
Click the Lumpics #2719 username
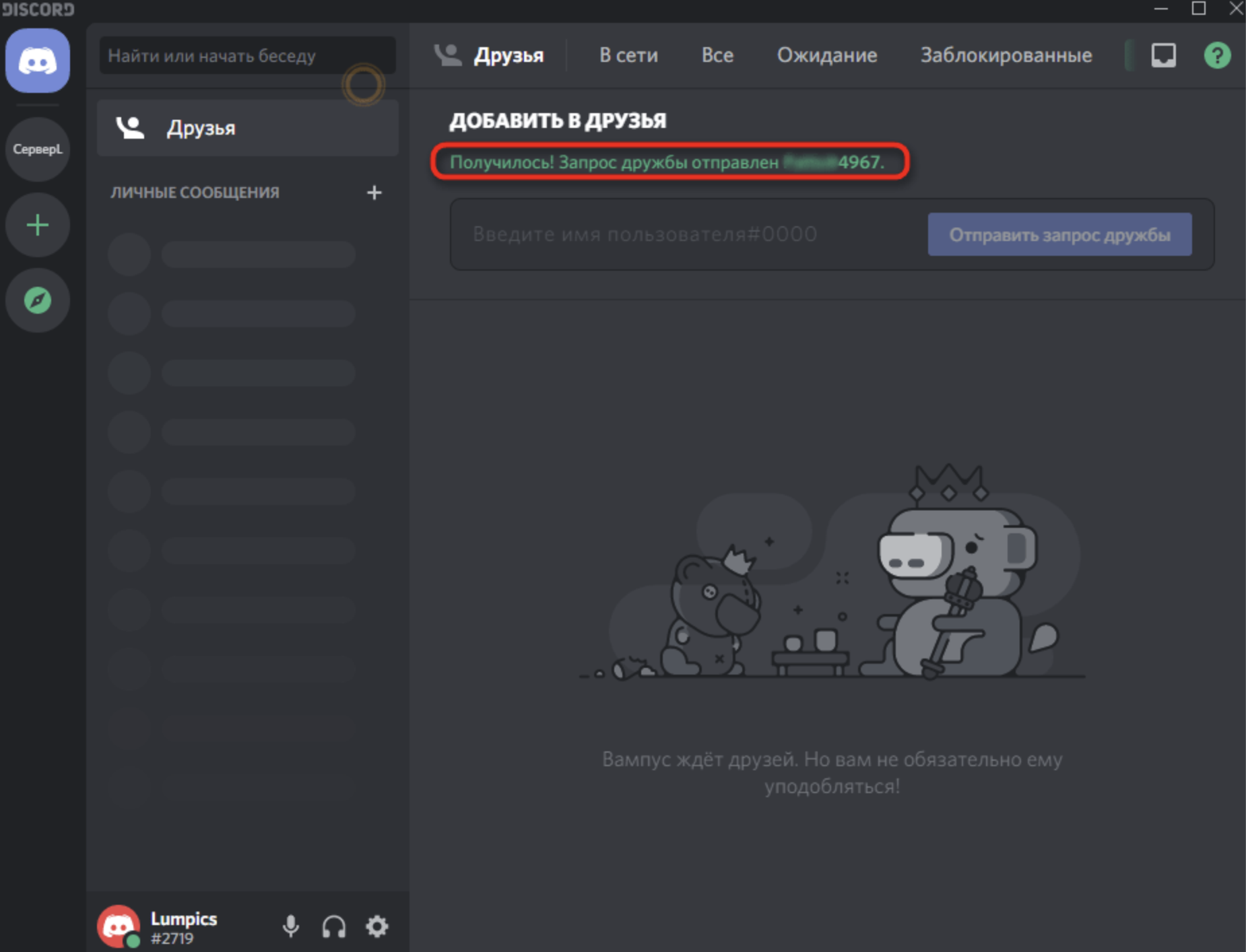184,928
